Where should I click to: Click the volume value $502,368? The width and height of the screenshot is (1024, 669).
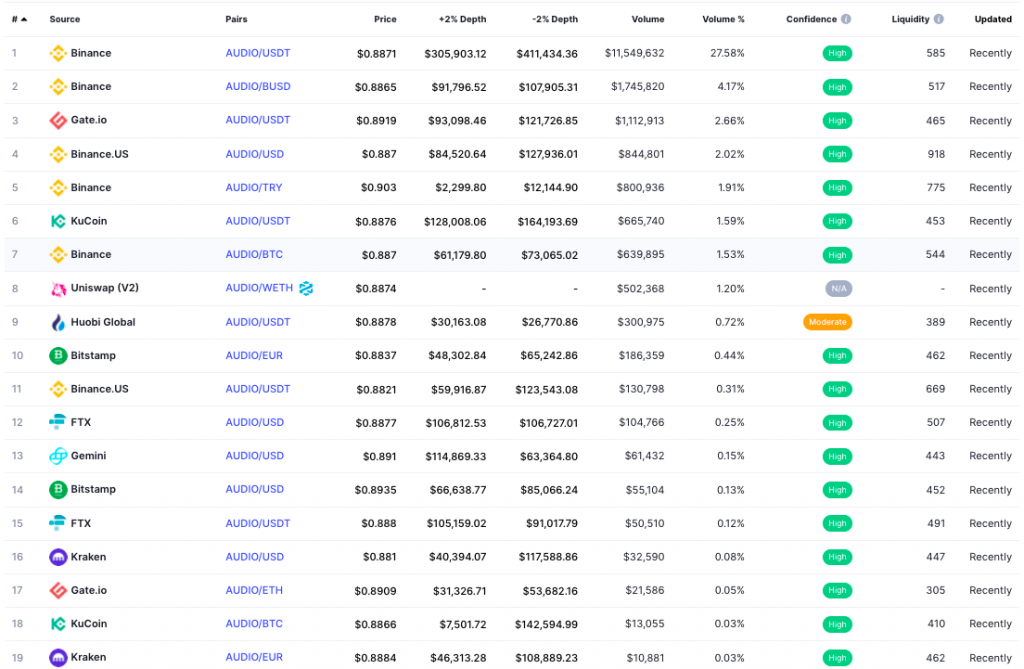(641, 289)
